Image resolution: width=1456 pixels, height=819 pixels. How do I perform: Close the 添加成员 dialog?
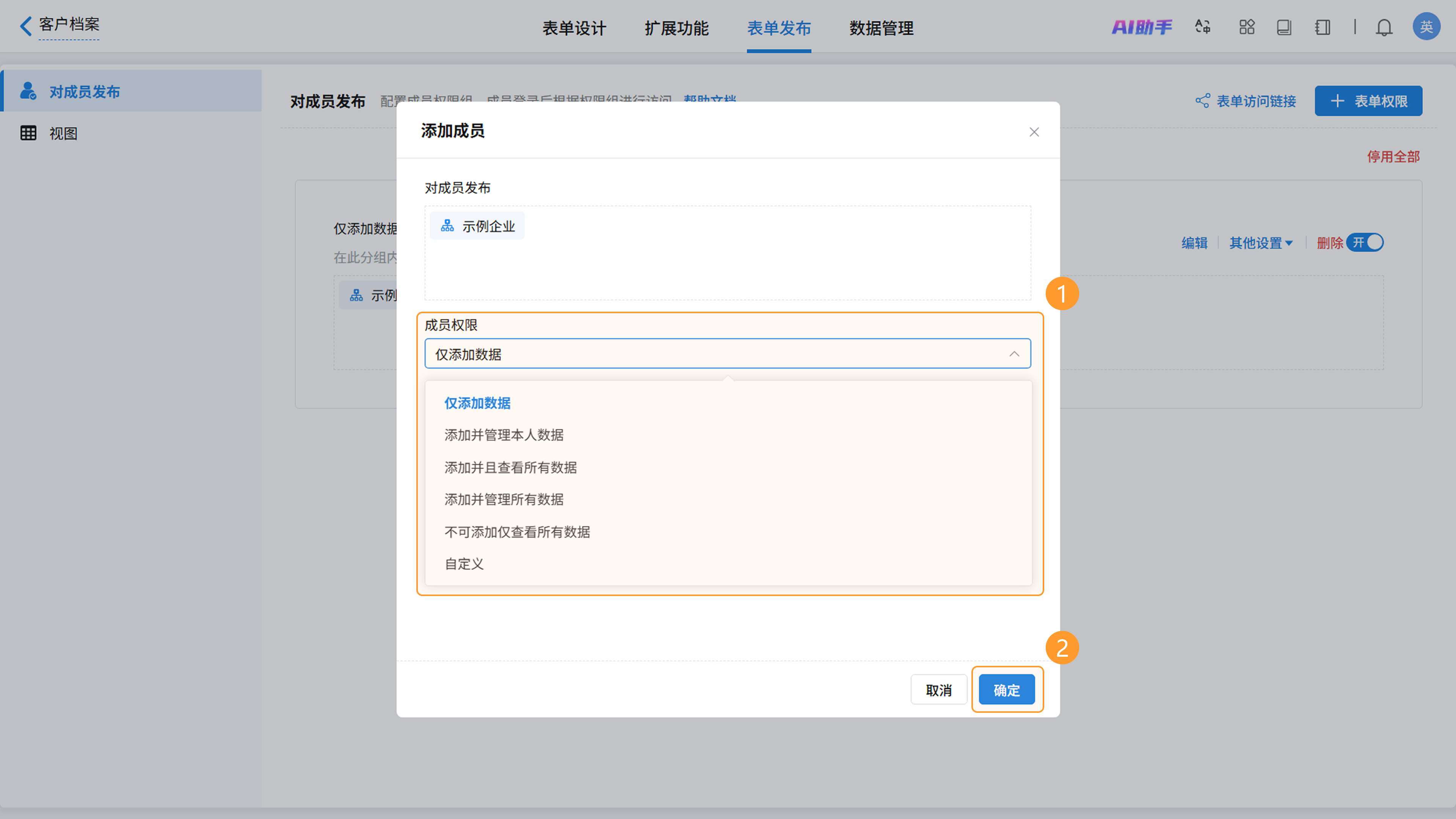click(x=1034, y=132)
